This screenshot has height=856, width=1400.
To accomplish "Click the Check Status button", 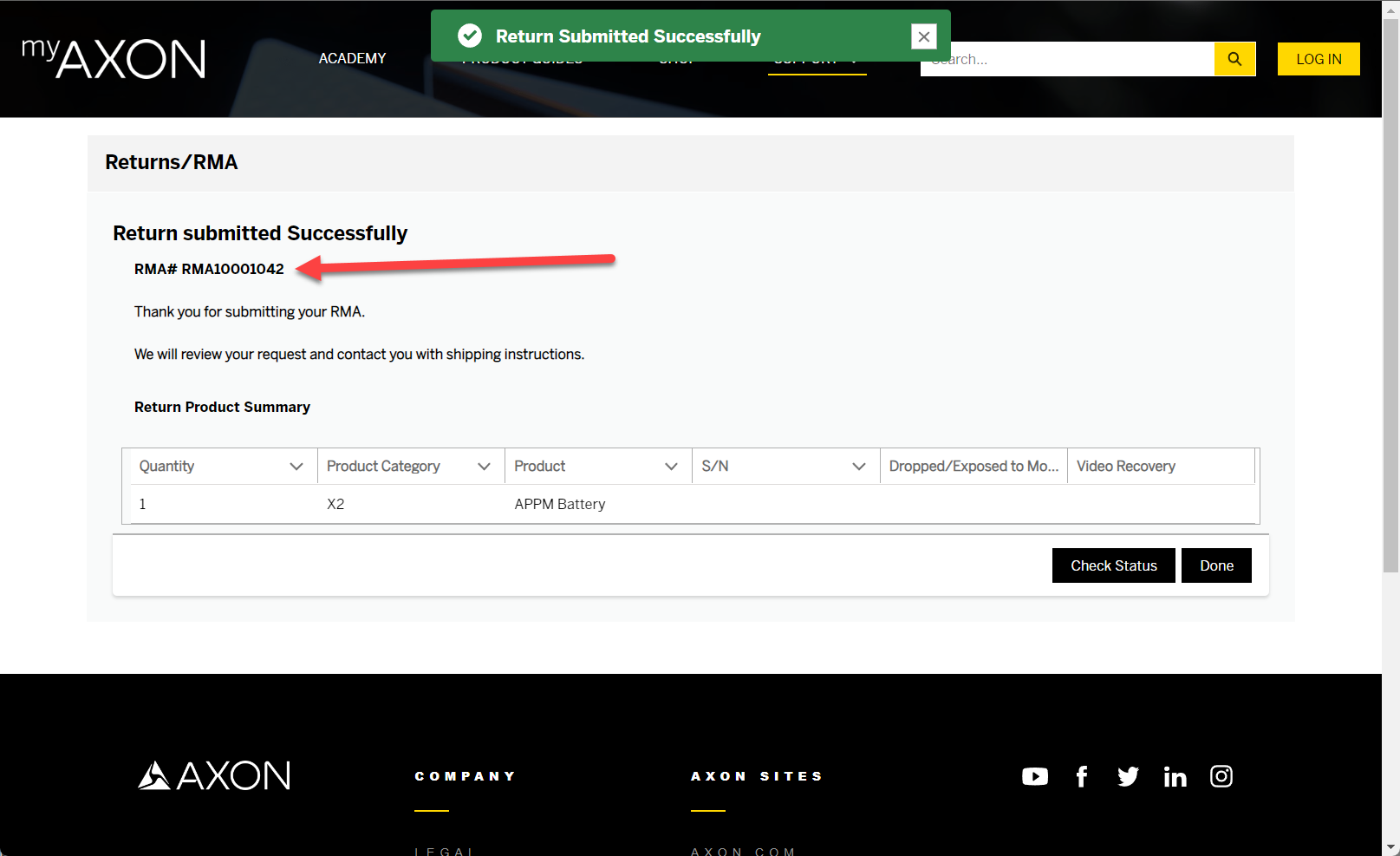I will coord(1113,565).
